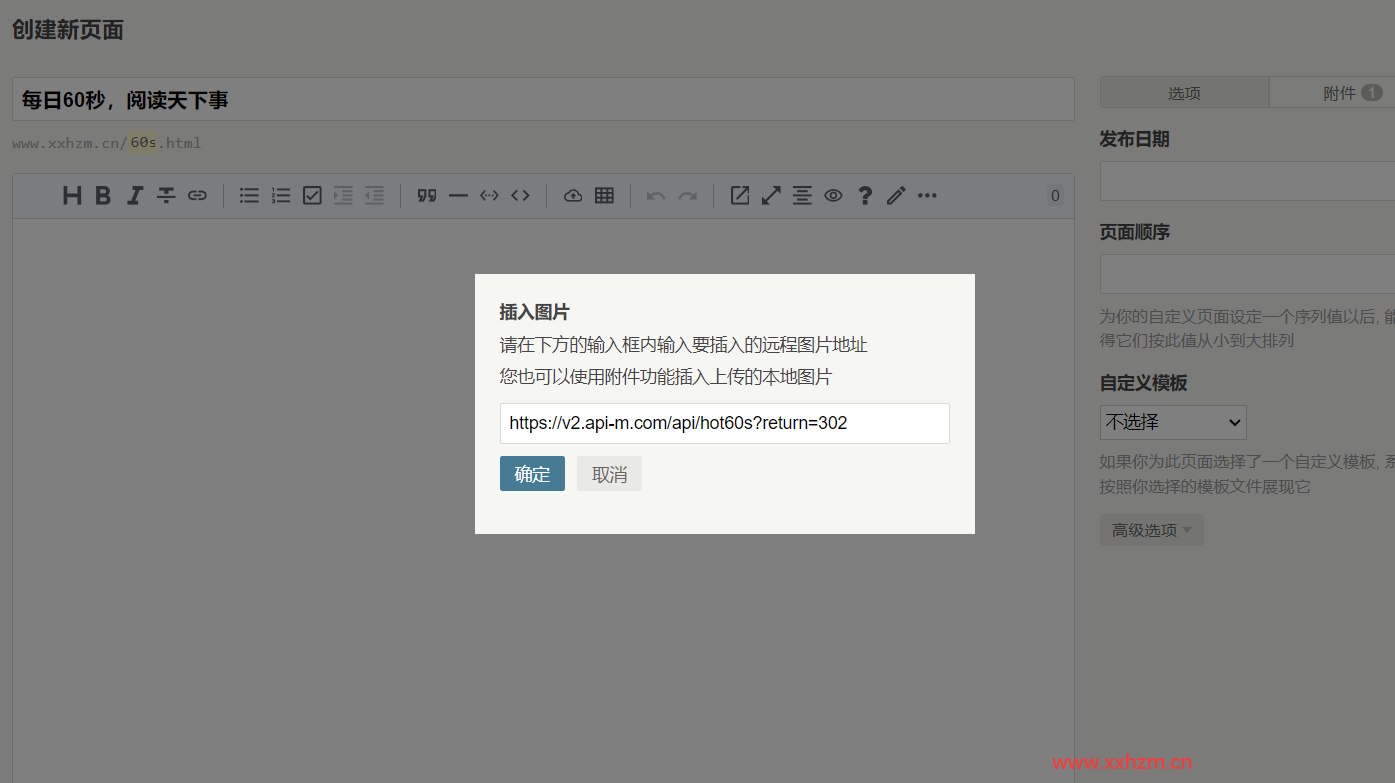This screenshot has height=783, width=1395.
Task: Toggle italic formatting in editor toolbar
Action: (135, 196)
